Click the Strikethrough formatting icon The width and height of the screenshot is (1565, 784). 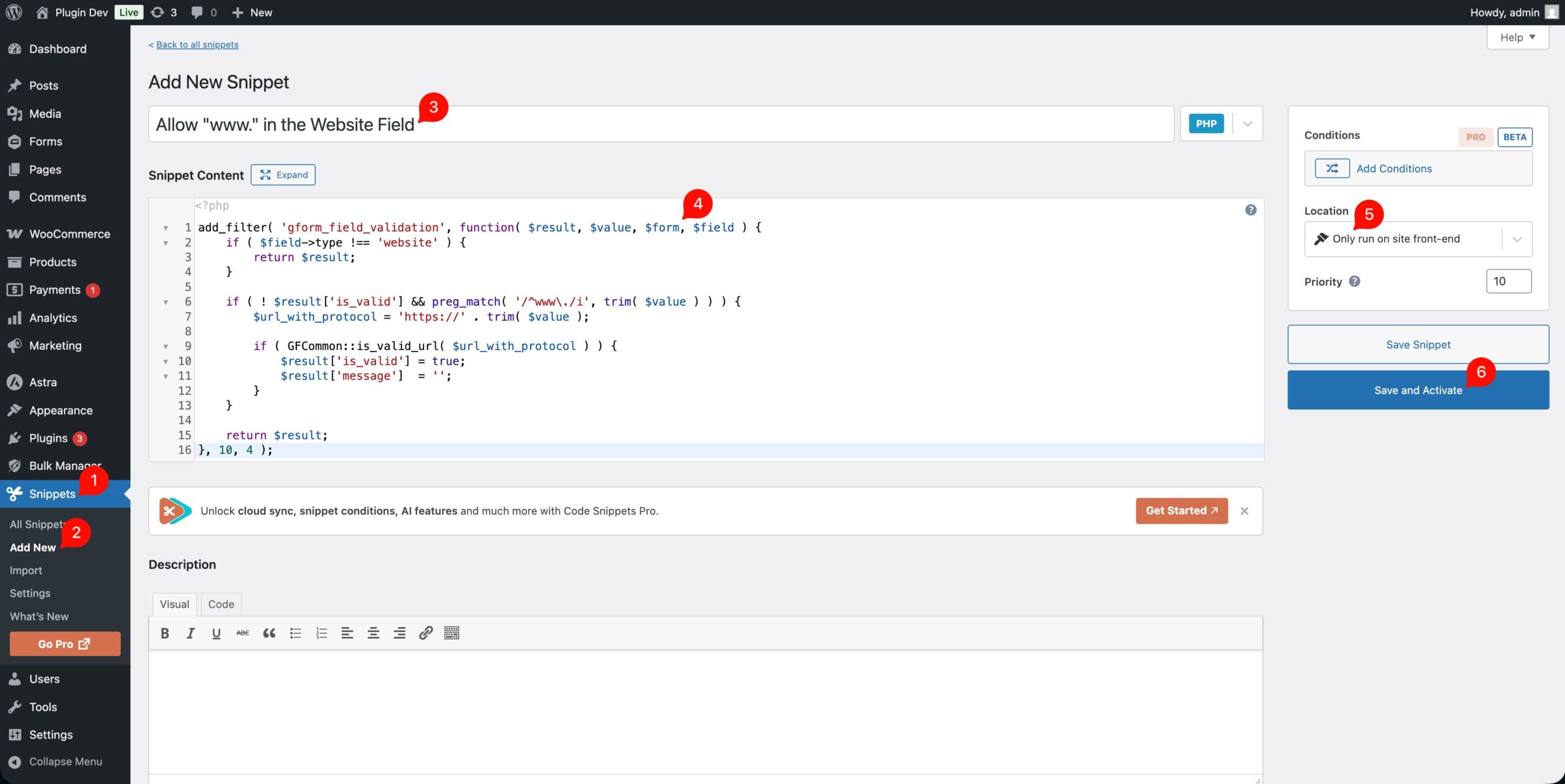tap(243, 633)
